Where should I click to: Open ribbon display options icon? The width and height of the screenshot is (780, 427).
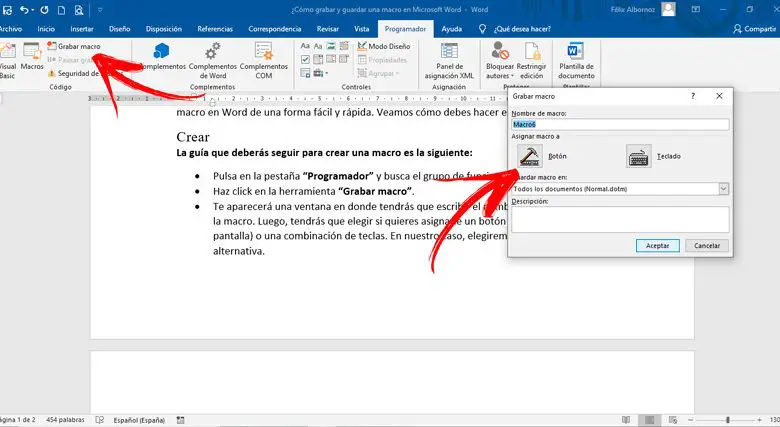696,9
